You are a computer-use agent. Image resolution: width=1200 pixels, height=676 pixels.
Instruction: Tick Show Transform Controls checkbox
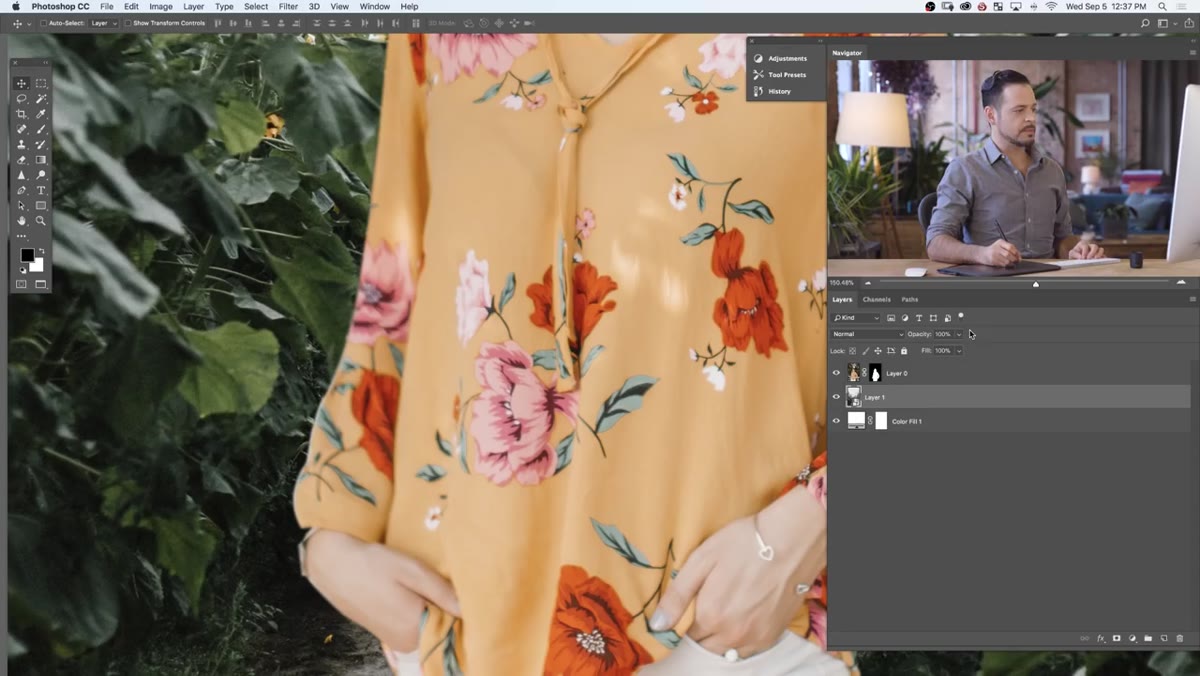pyautogui.click(x=128, y=23)
